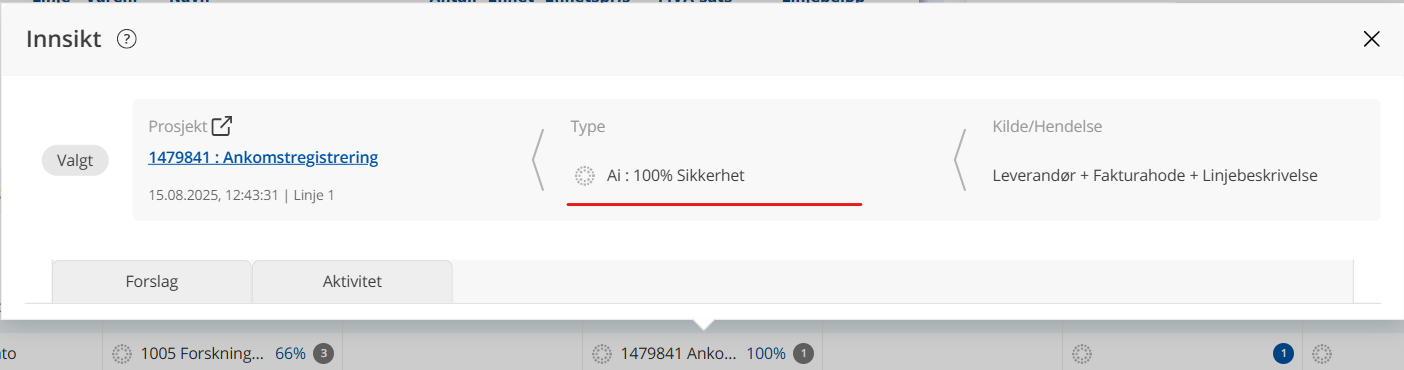Screen dimensions: 1404x370
Task: Click the AI icon before '1479841 Anko...'
Action: pos(602,353)
